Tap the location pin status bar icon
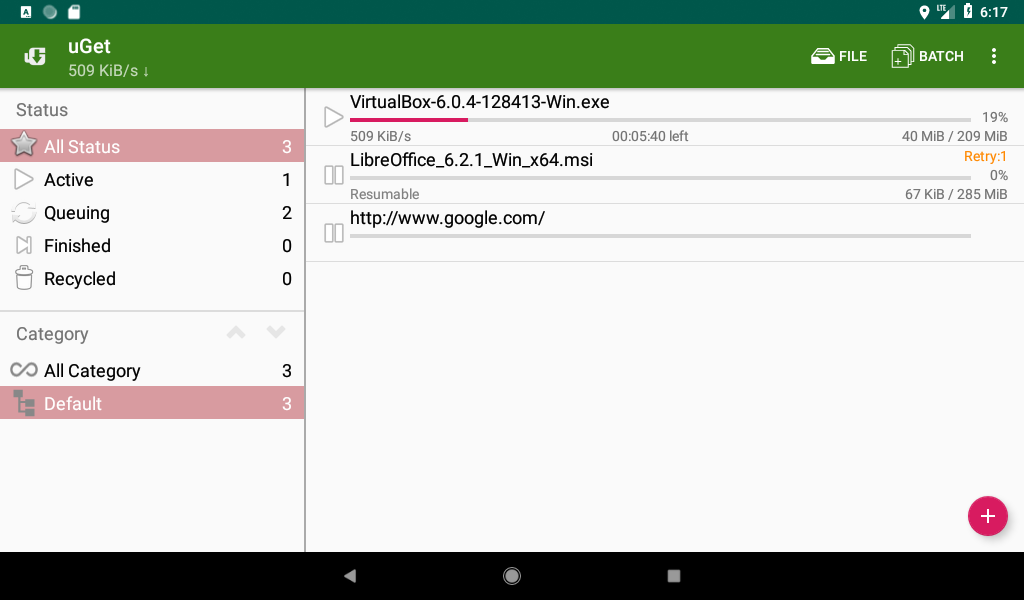The width and height of the screenshot is (1024, 600). (x=924, y=12)
